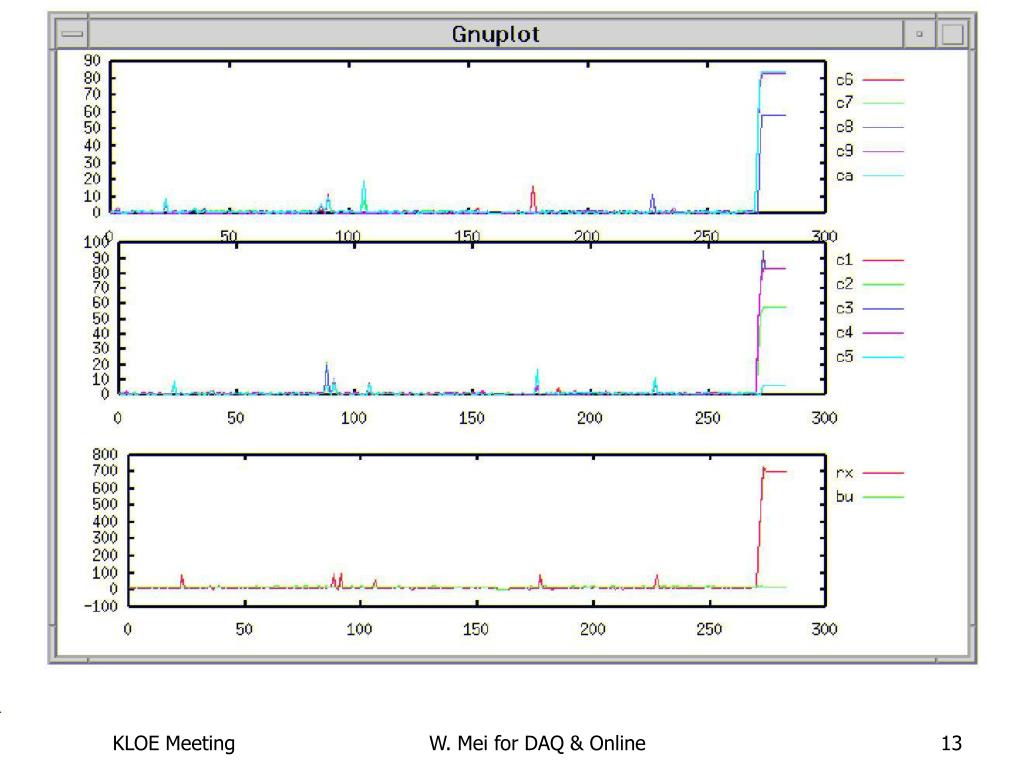Click the ca cyan legend line
The height and width of the screenshot is (768, 1024).
click(883, 176)
